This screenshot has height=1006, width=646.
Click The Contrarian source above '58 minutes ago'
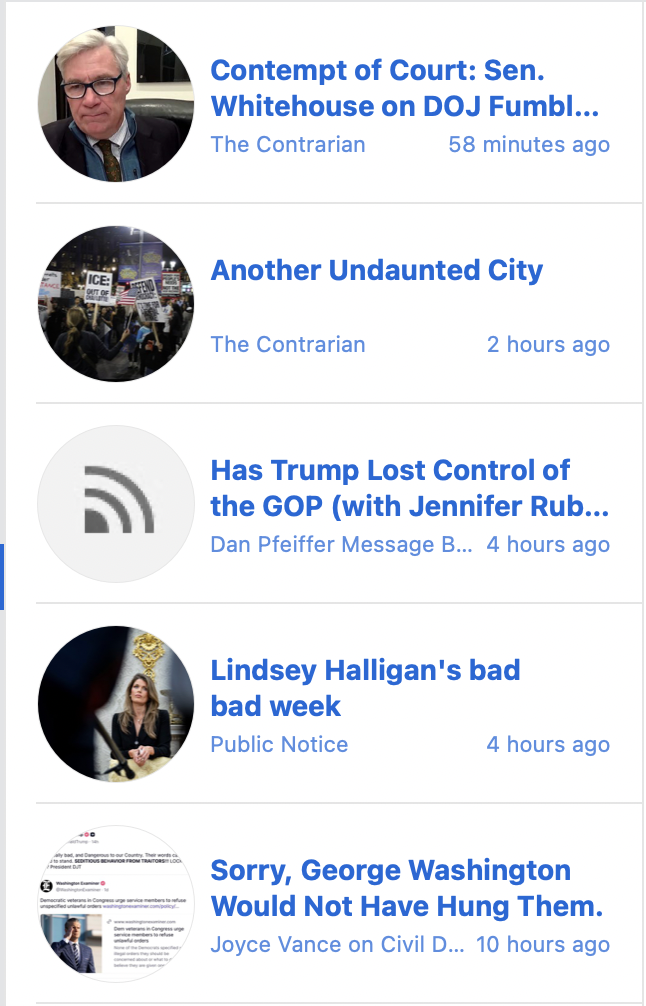click(x=288, y=144)
